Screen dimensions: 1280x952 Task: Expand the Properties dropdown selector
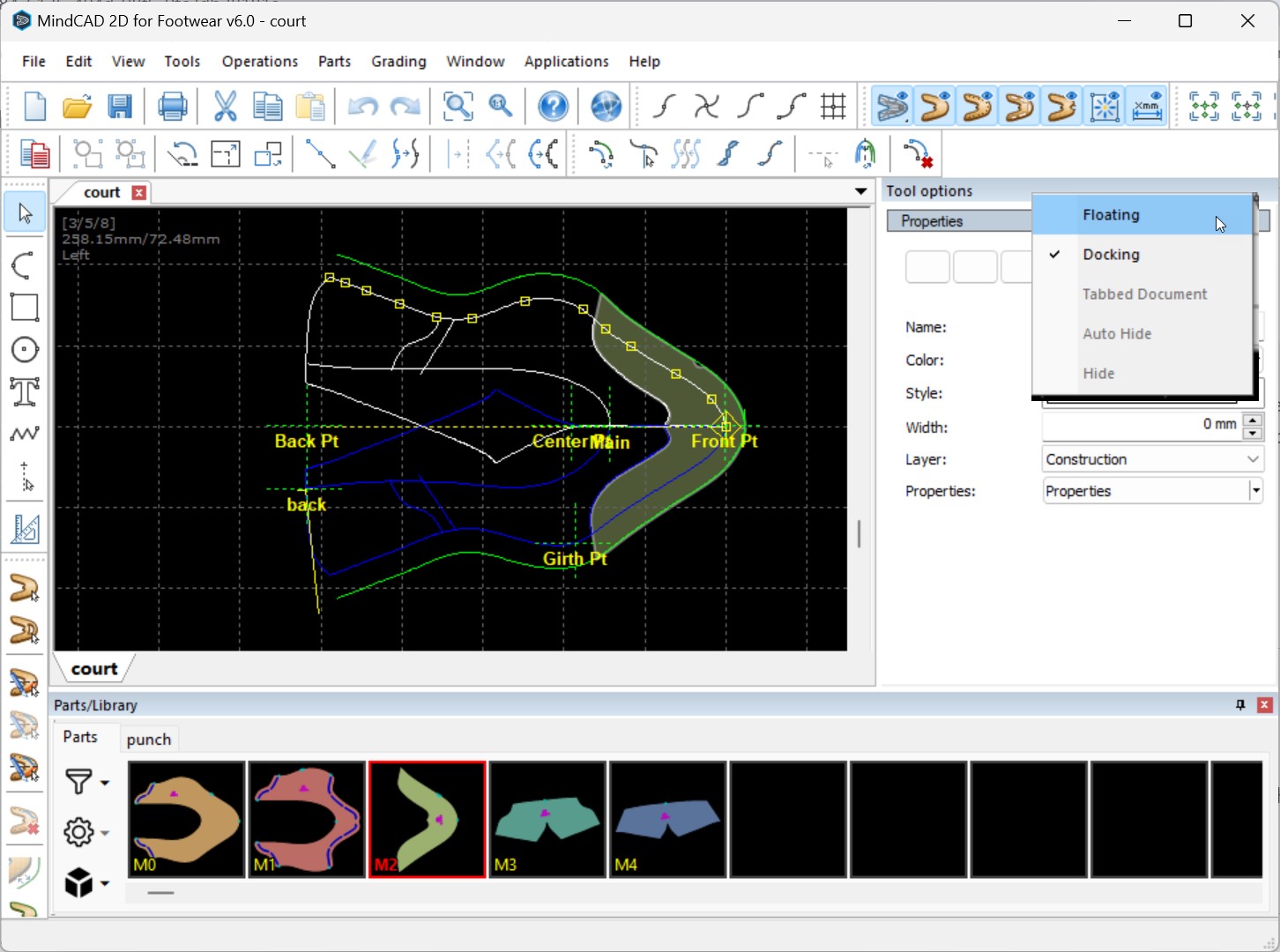(1255, 490)
